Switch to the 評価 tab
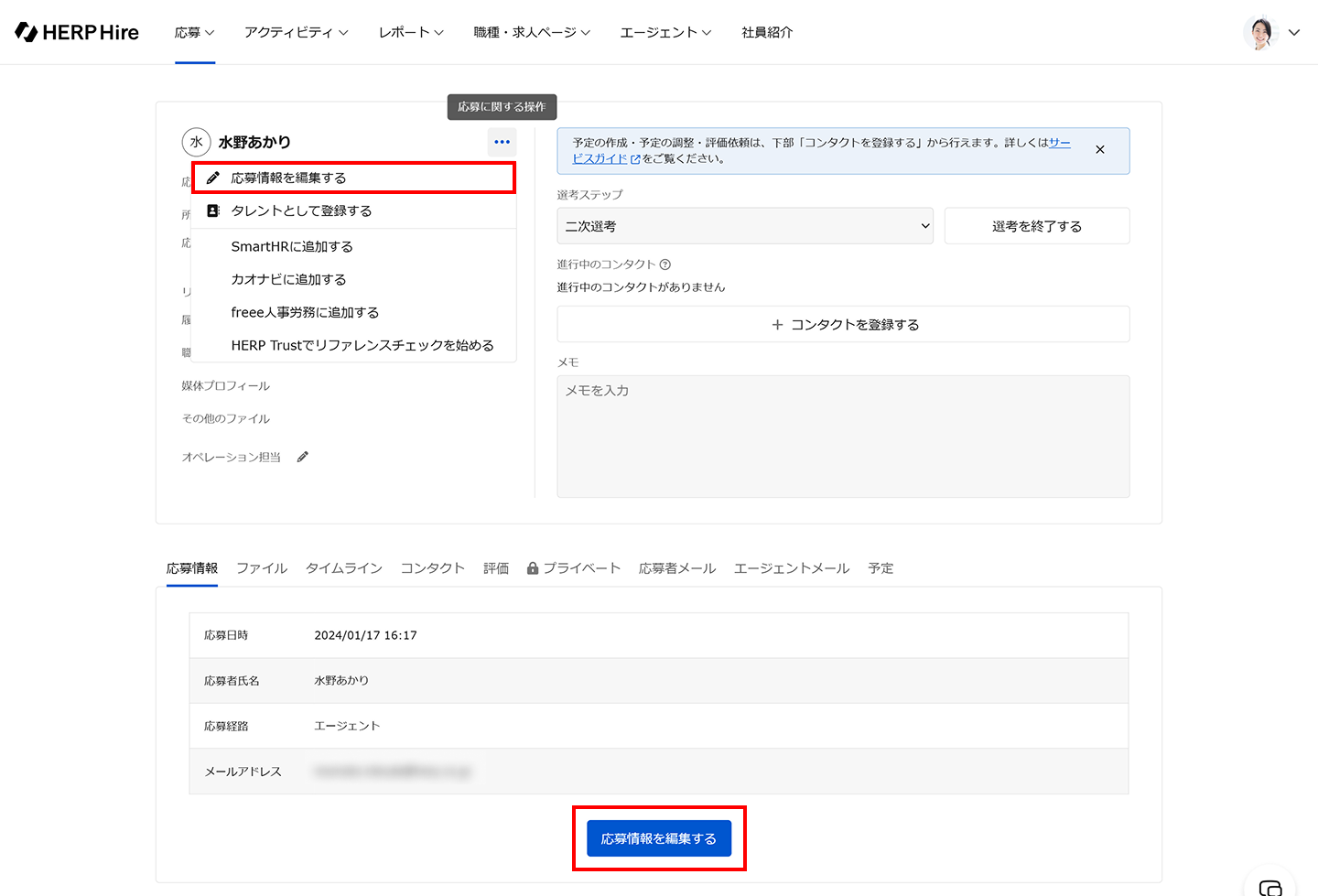 click(x=496, y=568)
